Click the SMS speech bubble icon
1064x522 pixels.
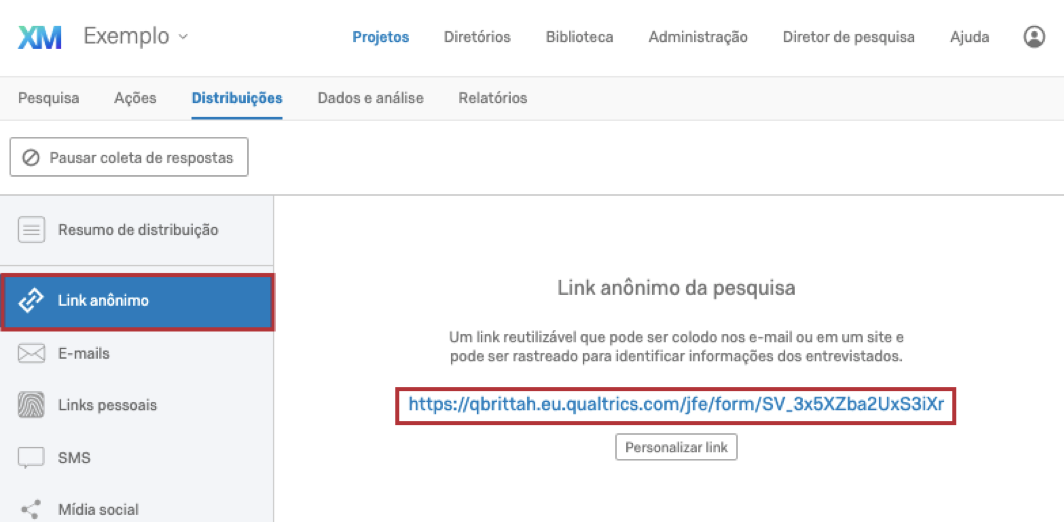(31, 458)
